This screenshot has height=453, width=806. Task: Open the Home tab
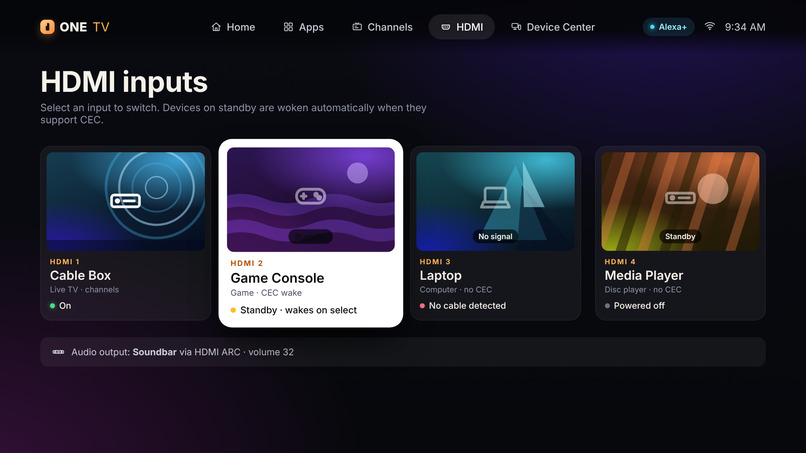pyautogui.click(x=233, y=27)
